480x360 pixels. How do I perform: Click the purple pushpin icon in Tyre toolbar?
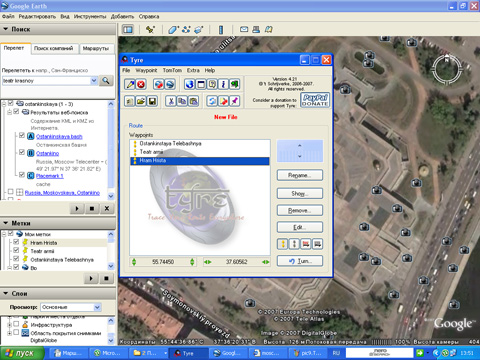(235, 101)
